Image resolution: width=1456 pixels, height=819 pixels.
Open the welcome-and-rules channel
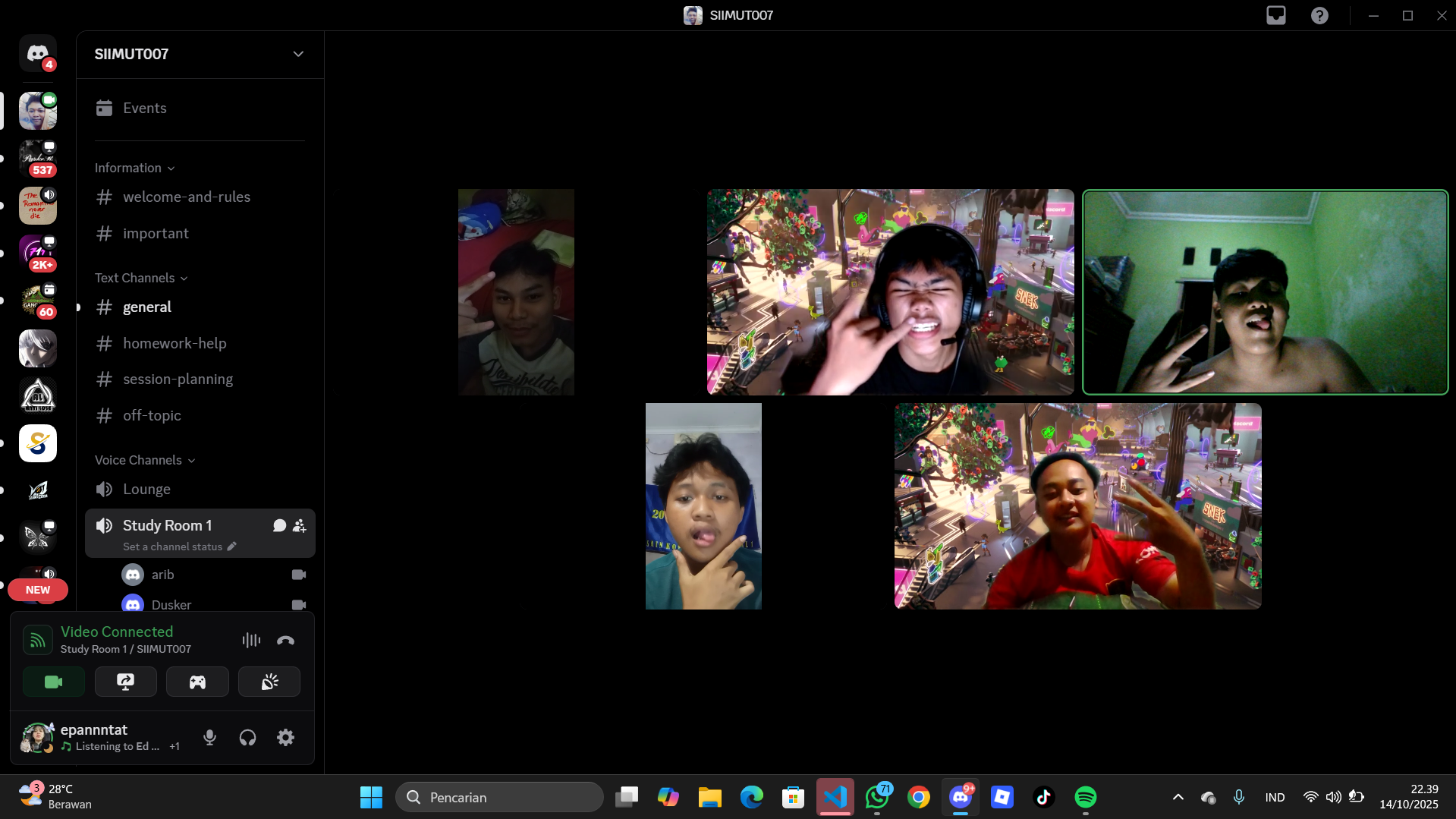click(x=200, y=197)
